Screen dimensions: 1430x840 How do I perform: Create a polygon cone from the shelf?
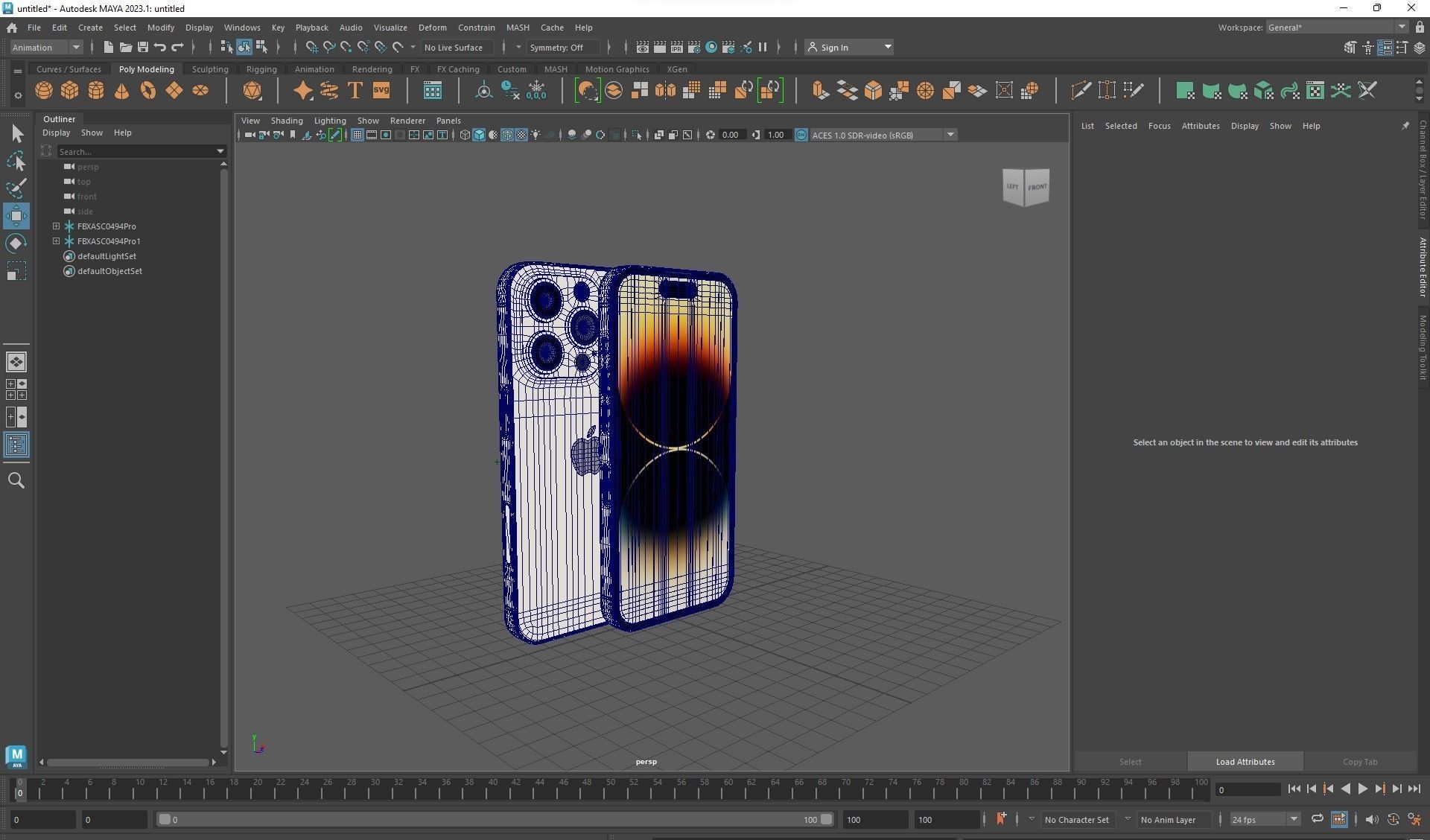pyautogui.click(x=122, y=91)
